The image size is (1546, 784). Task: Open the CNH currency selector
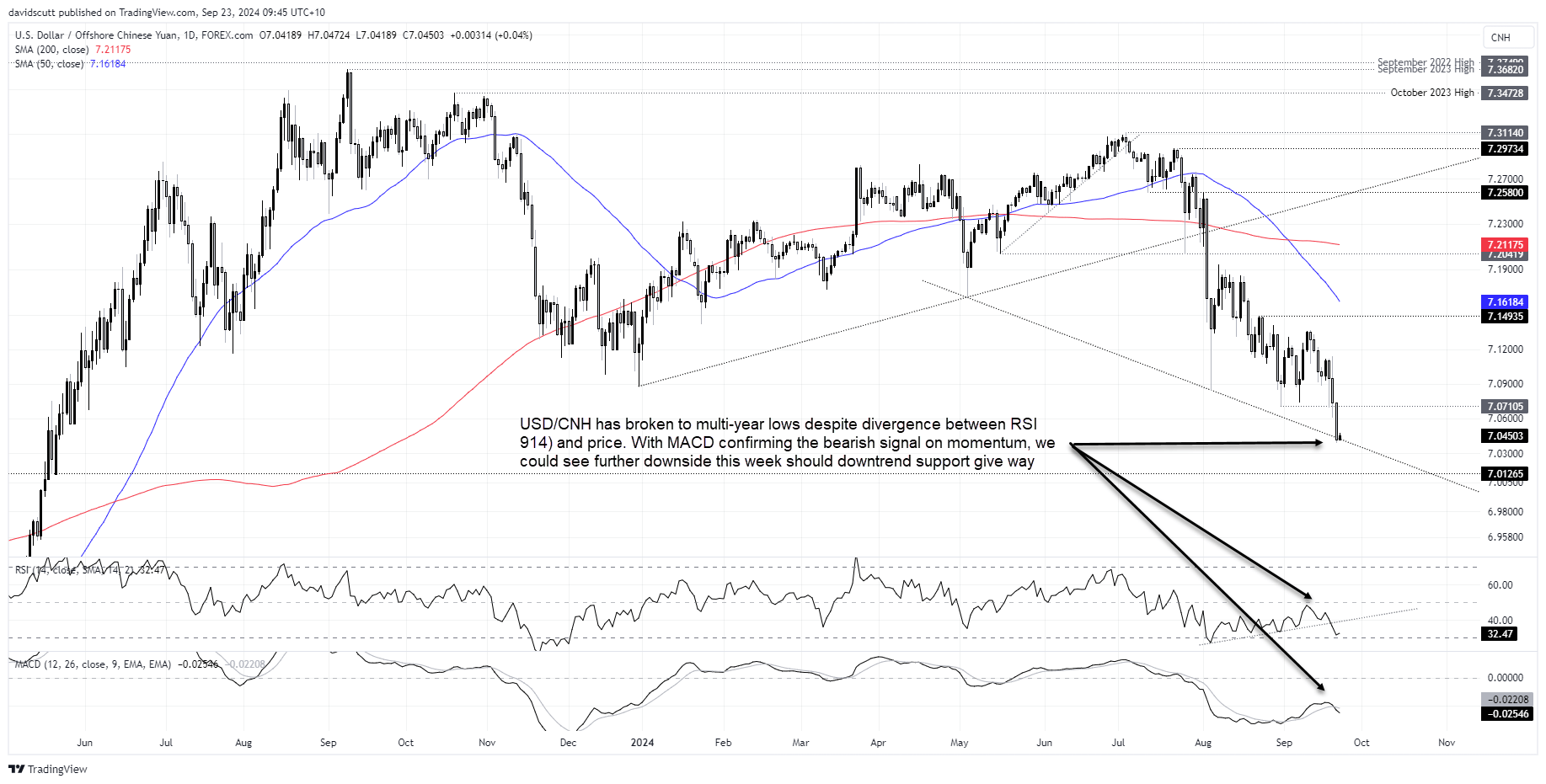(x=1508, y=37)
